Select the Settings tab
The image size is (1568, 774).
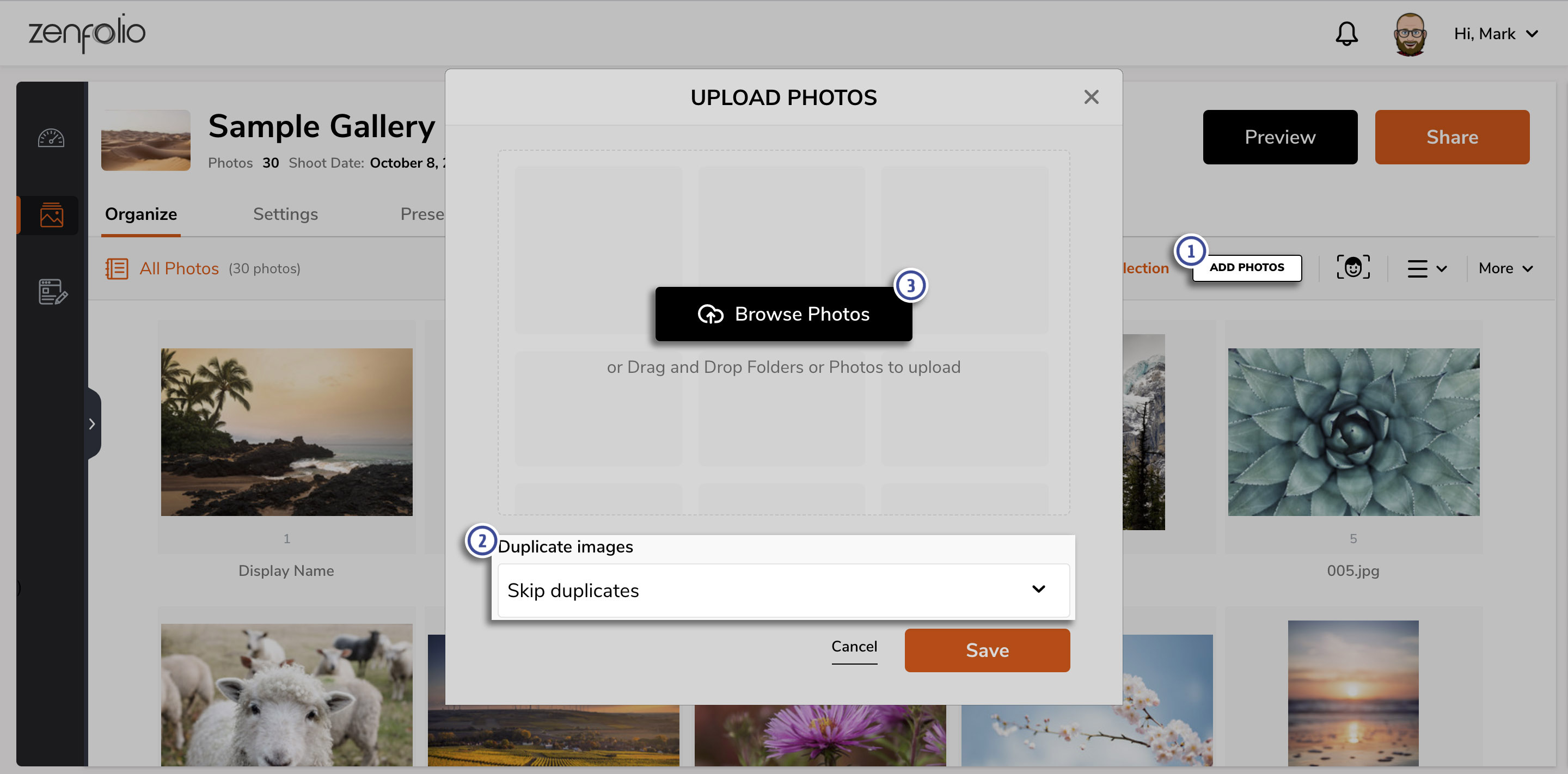pyautogui.click(x=285, y=213)
